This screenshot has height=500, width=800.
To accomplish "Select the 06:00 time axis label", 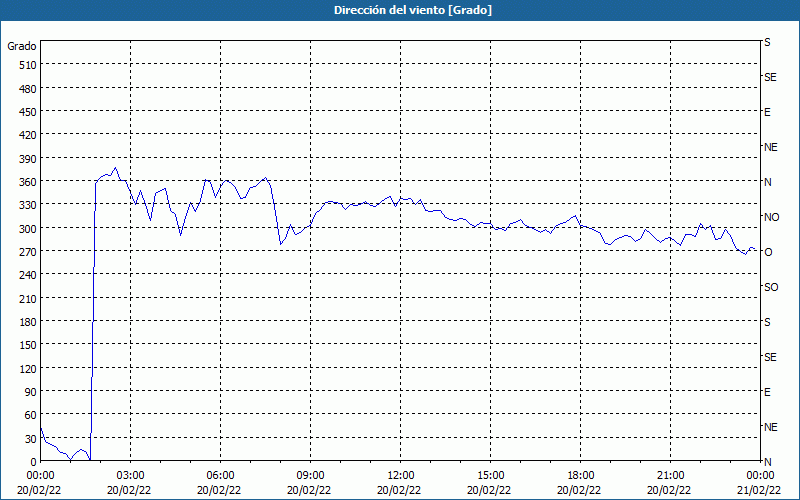I will [220, 476].
